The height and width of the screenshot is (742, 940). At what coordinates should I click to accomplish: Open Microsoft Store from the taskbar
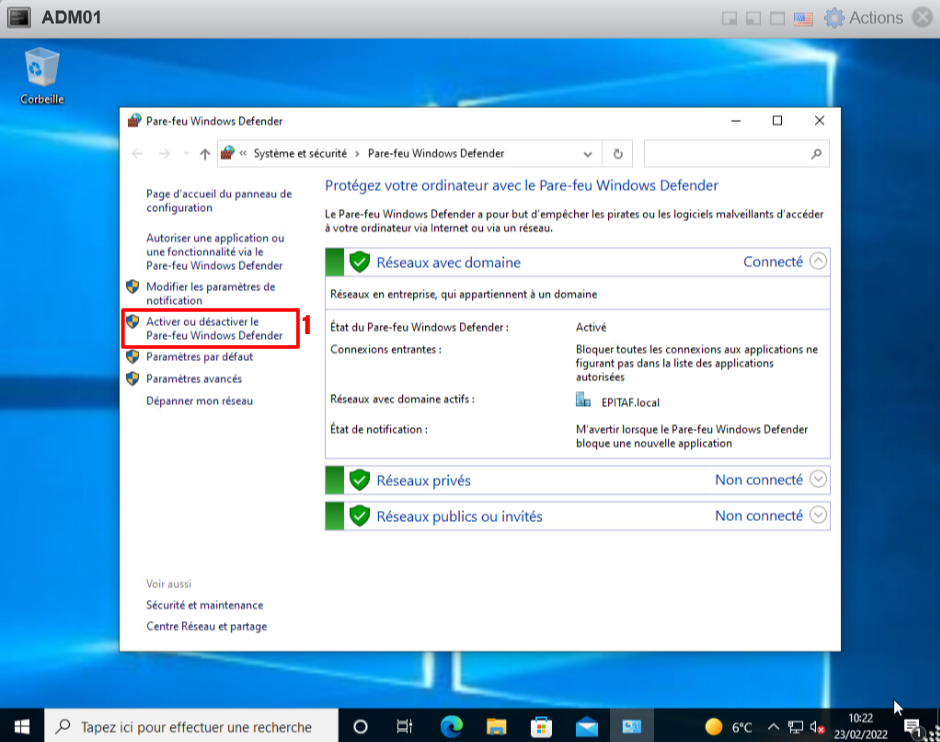pyautogui.click(x=541, y=726)
